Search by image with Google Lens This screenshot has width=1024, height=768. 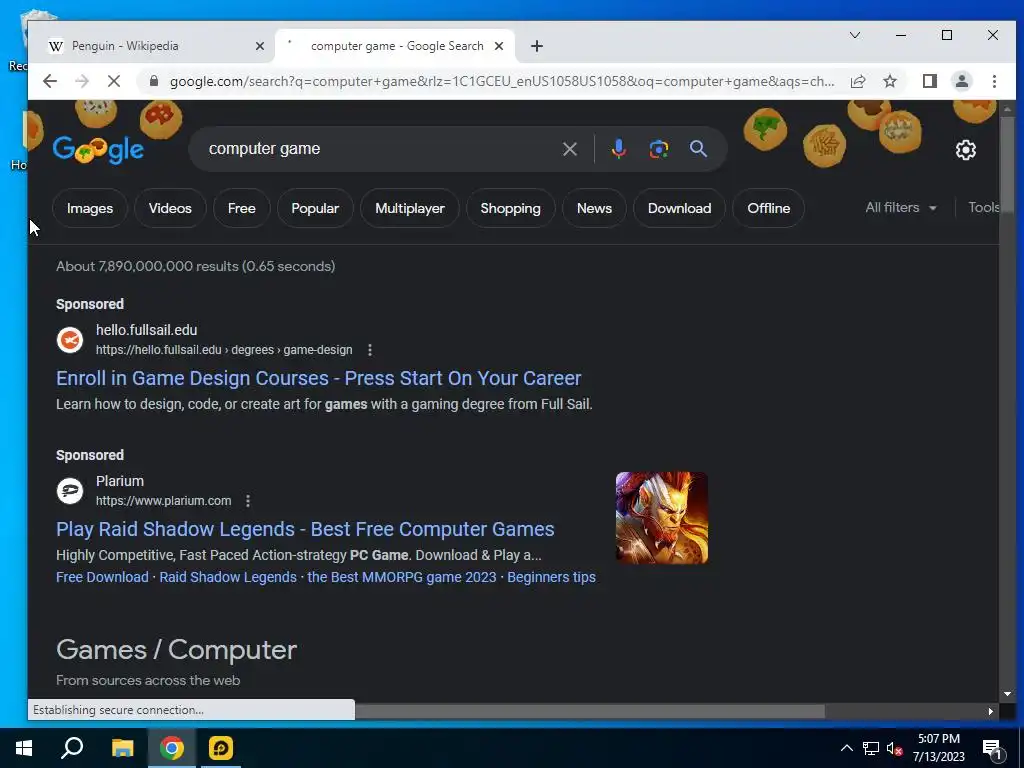[x=658, y=149]
